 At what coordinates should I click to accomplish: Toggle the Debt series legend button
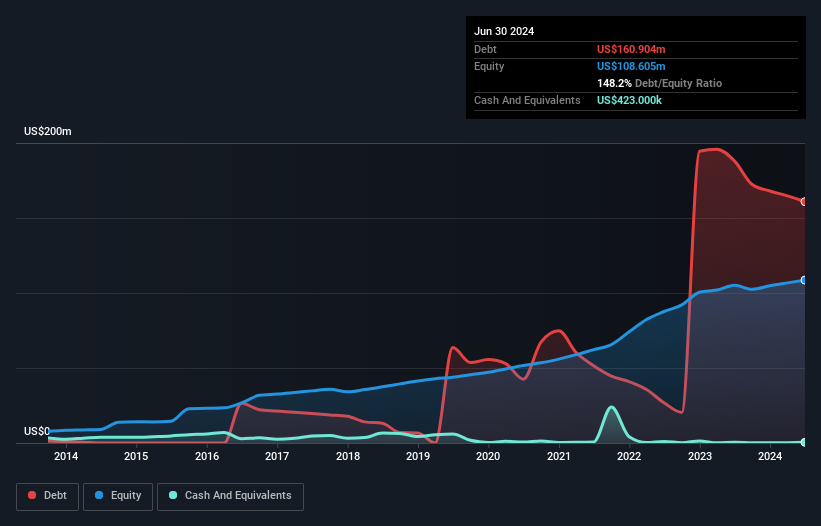[x=48, y=496]
